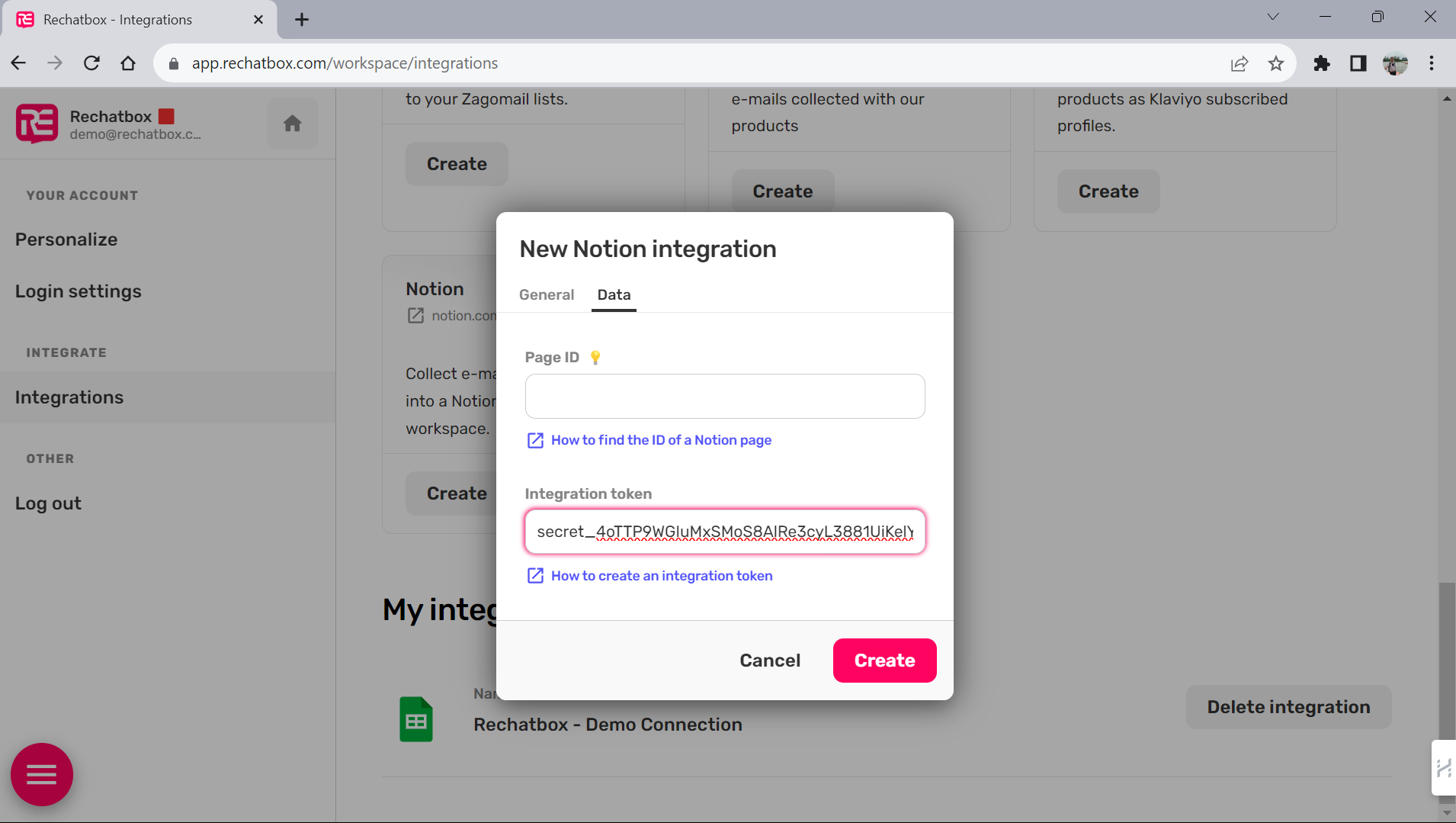Screen dimensions: 1456x823
Task: Open the home icon button in sidebar
Action: tap(293, 124)
